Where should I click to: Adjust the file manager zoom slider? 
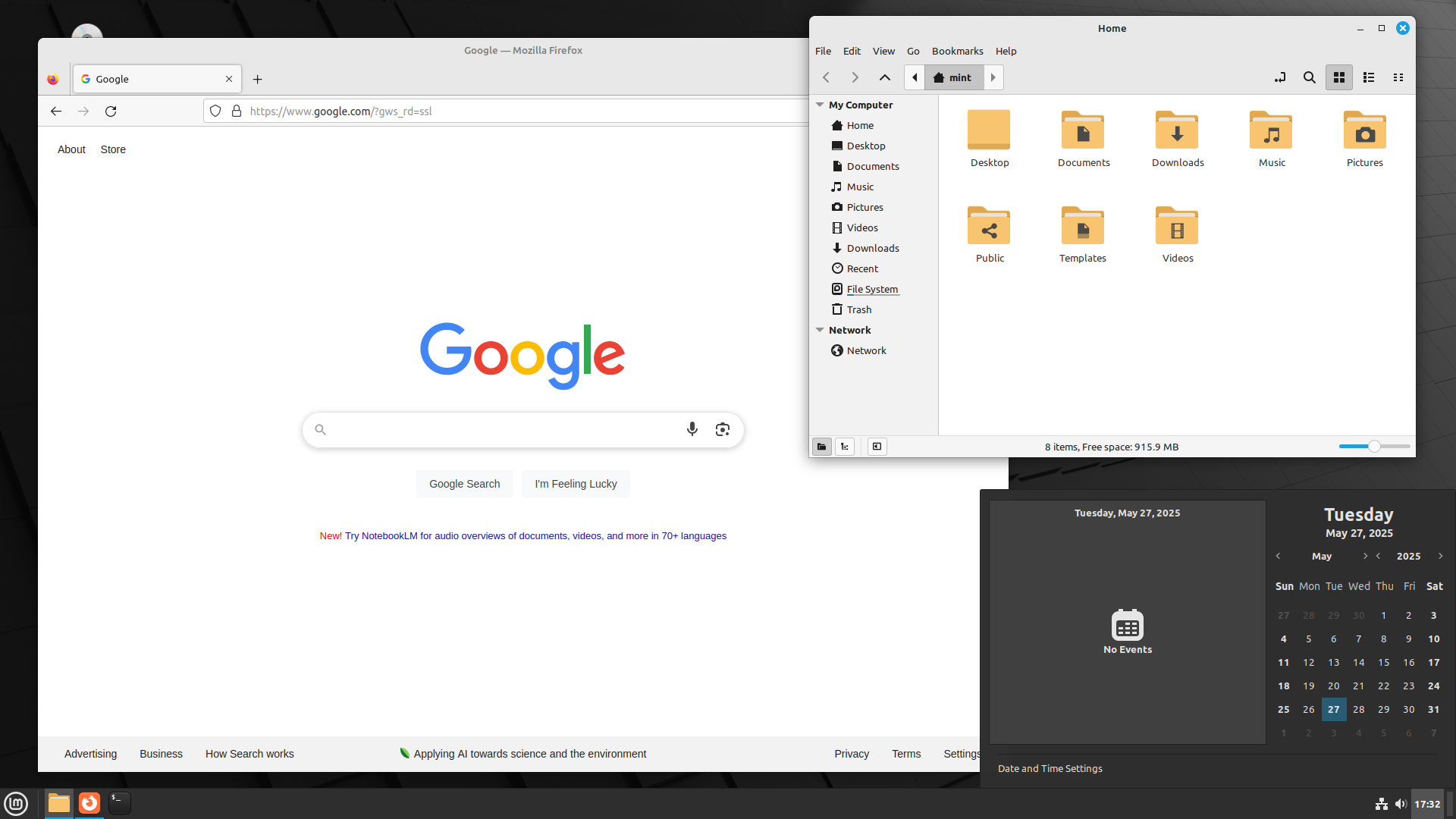(1374, 447)
